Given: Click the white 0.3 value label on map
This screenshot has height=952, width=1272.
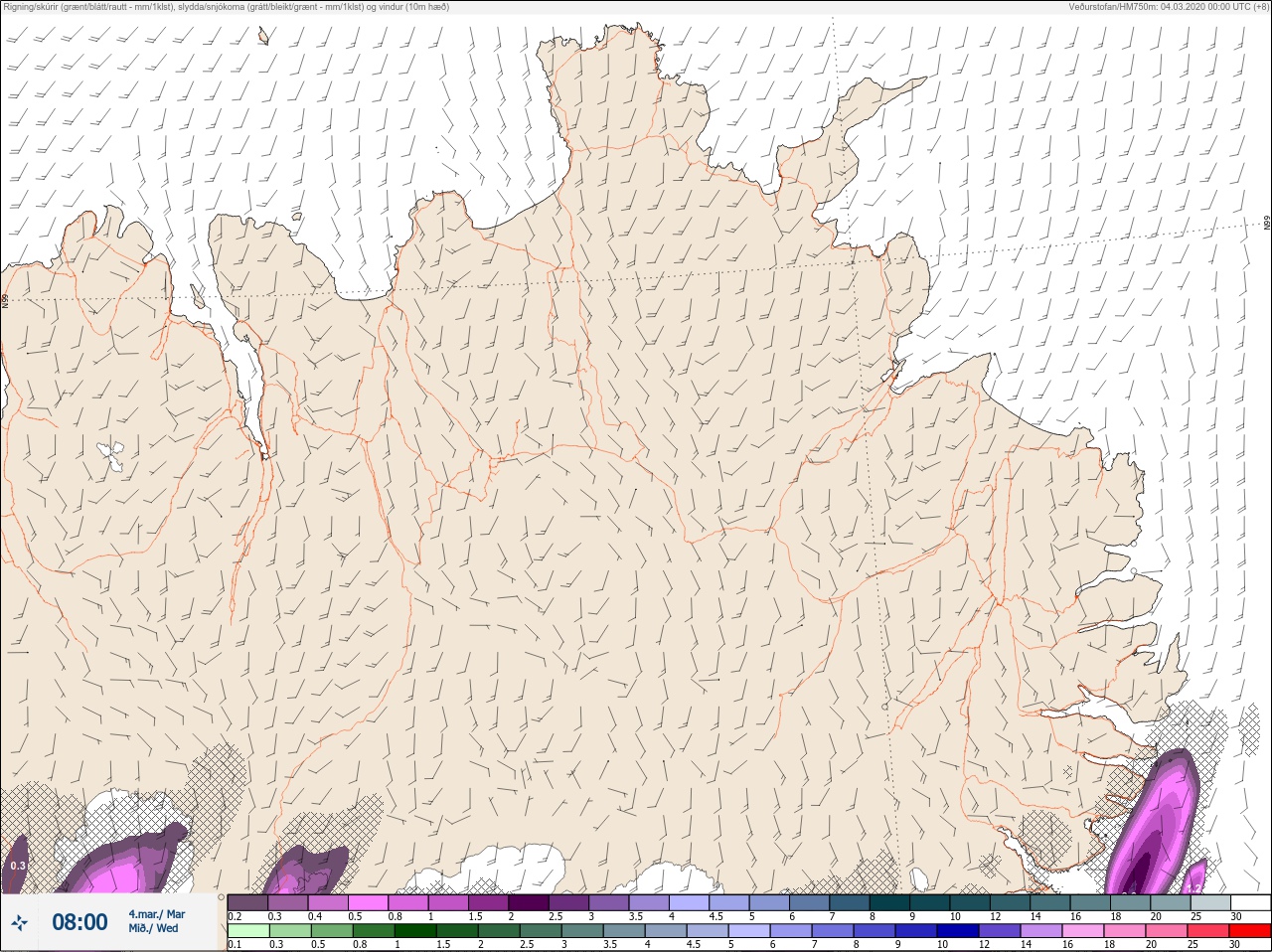Looking at the screenshot, I should pyautogui.click(x=18, y=866).
